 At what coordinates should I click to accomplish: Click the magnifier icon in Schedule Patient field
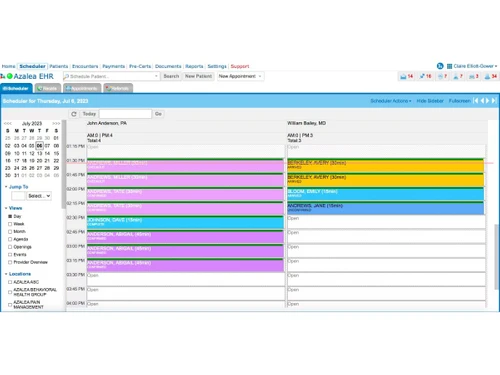(x=66, y=76)
